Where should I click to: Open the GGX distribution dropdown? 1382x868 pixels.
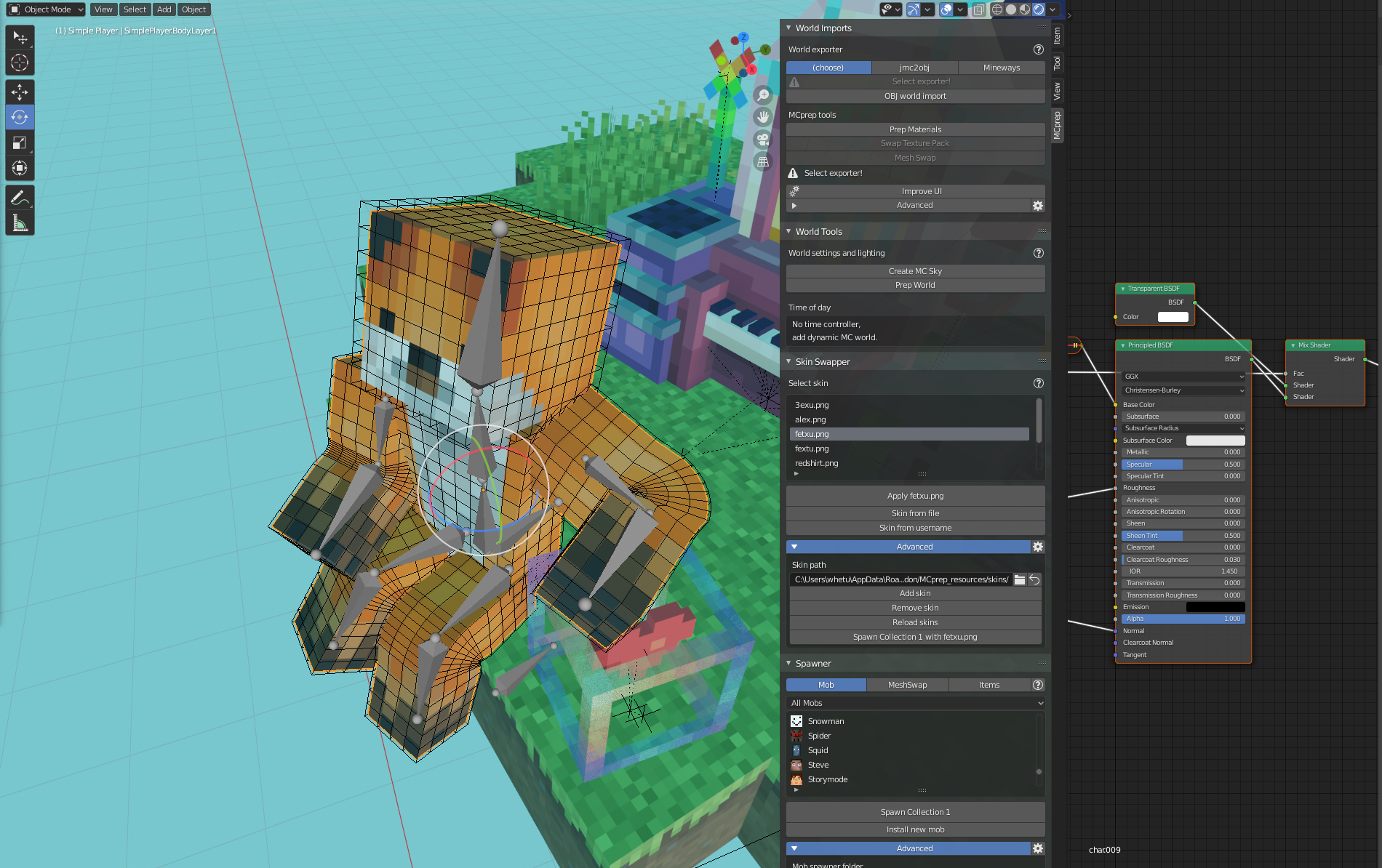1181,377
